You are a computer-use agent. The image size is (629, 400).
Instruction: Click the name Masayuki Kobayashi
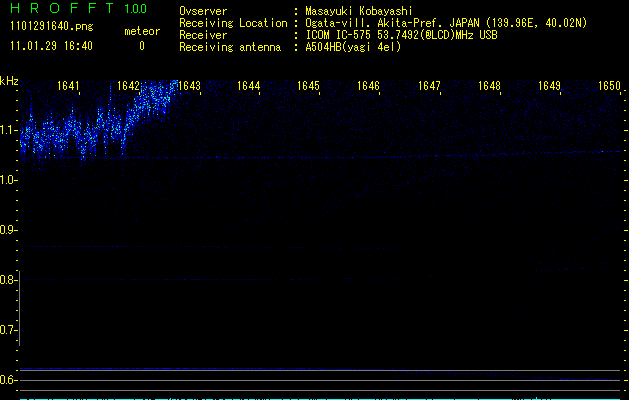coord(359,11)
